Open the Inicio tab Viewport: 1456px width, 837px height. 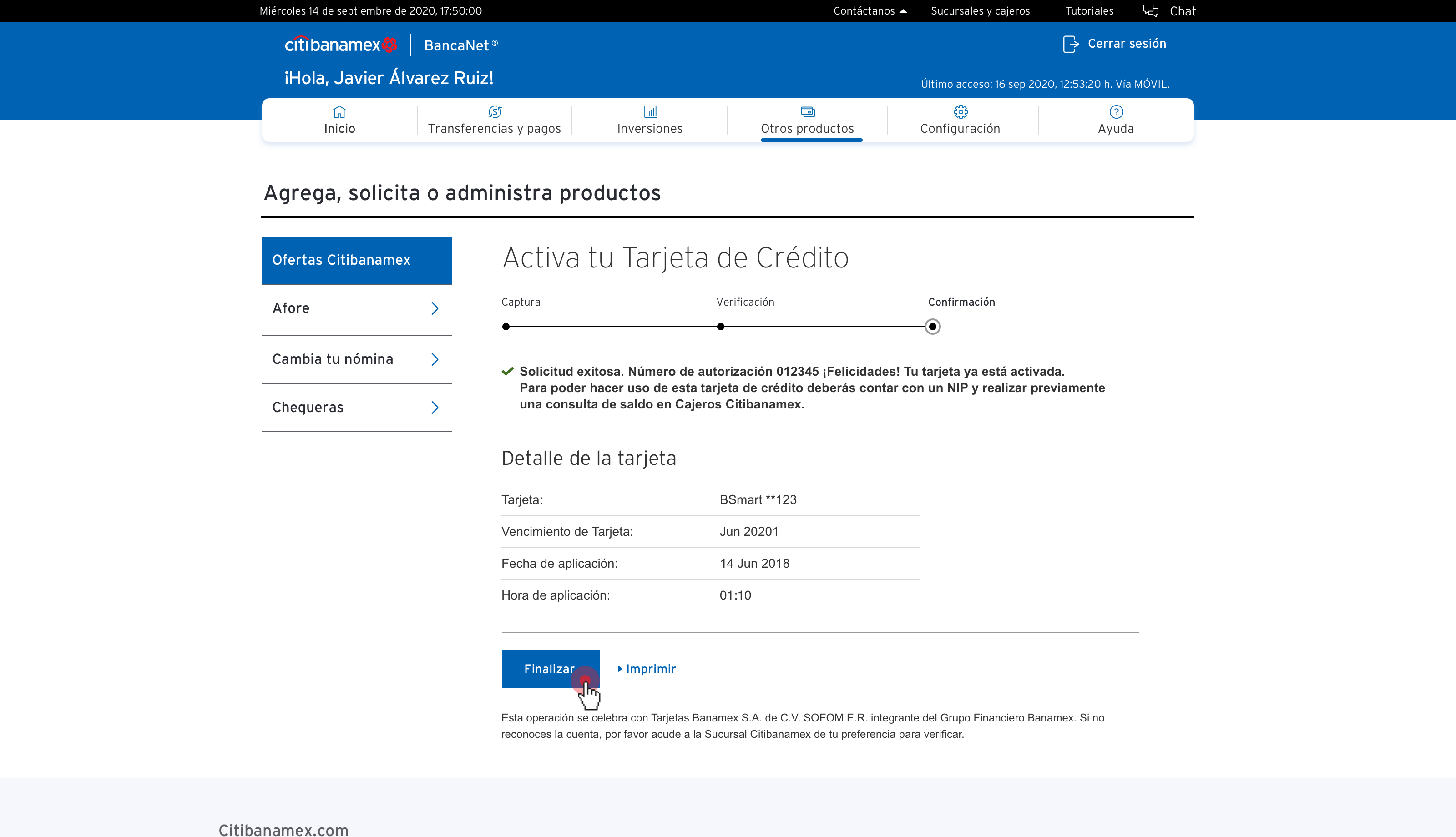pyautogui.click(x=339, y=120)
